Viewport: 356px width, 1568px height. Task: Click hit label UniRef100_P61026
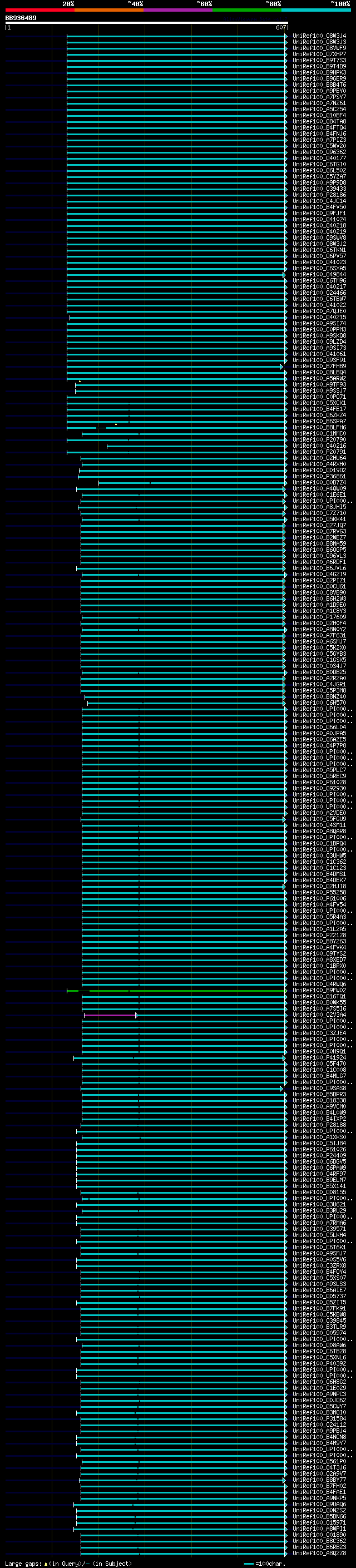319,1149
